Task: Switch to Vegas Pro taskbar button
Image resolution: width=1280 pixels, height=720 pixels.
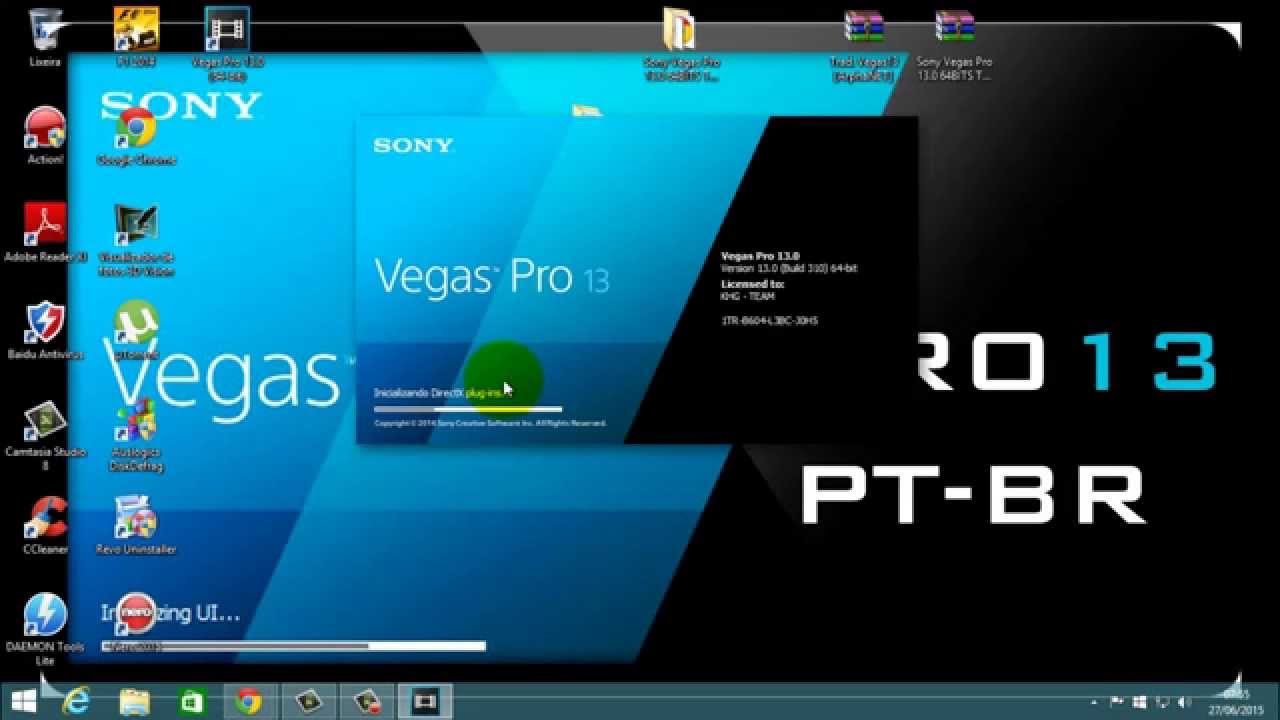Action: click(425, 701)
